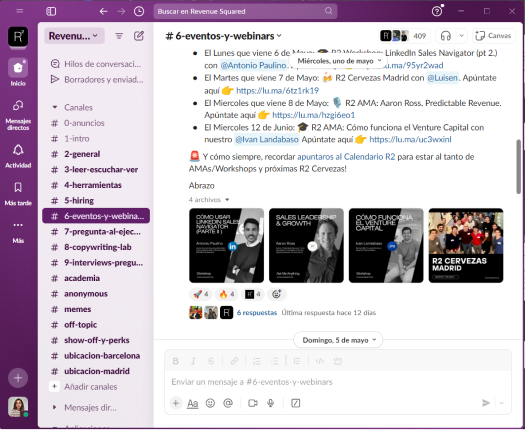The image size is (525, 430).
Task: Collapse the 4 archivos attachments
Action: tap(209, 200)
